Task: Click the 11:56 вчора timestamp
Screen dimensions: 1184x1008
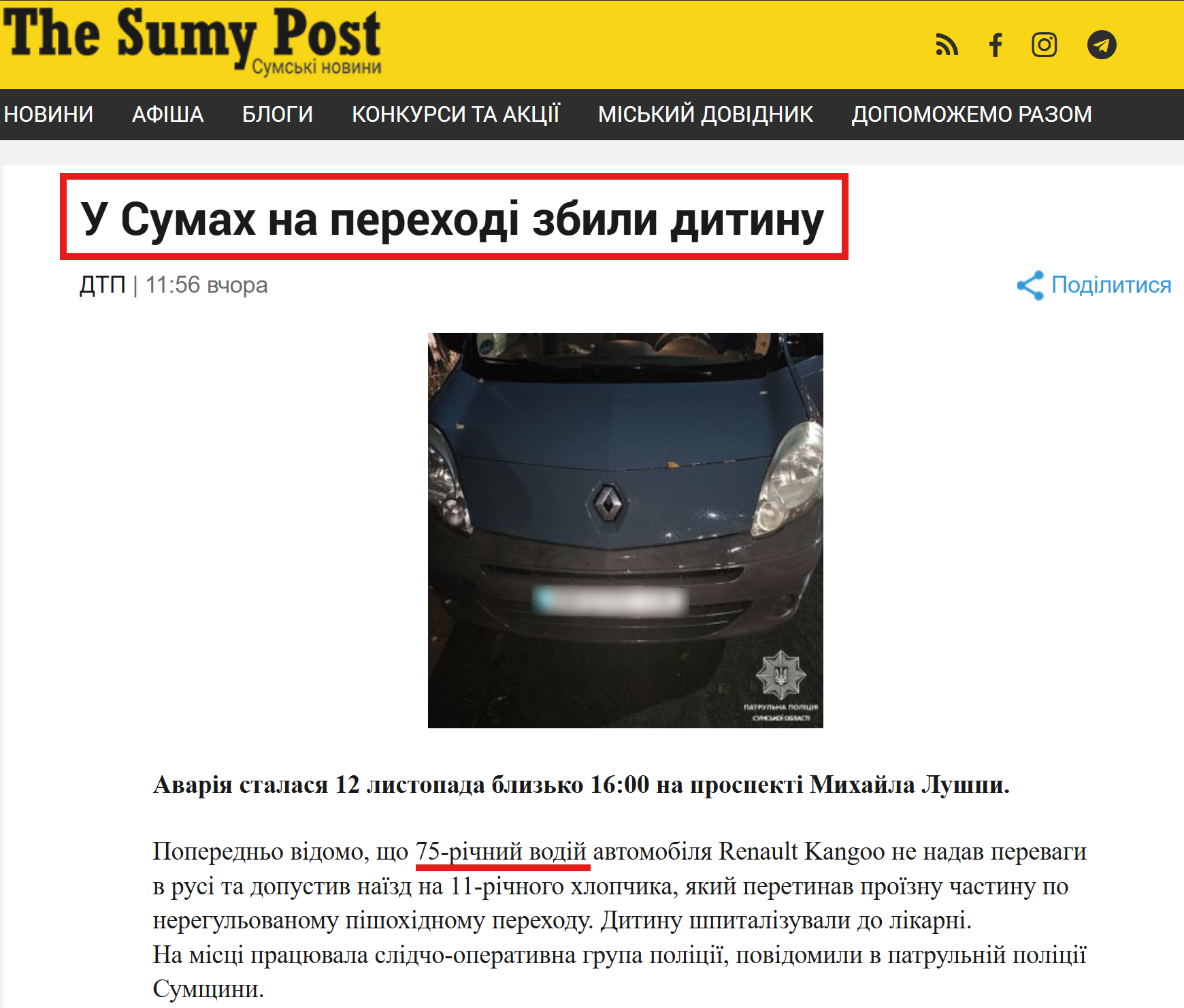Action: coord(206,285)
